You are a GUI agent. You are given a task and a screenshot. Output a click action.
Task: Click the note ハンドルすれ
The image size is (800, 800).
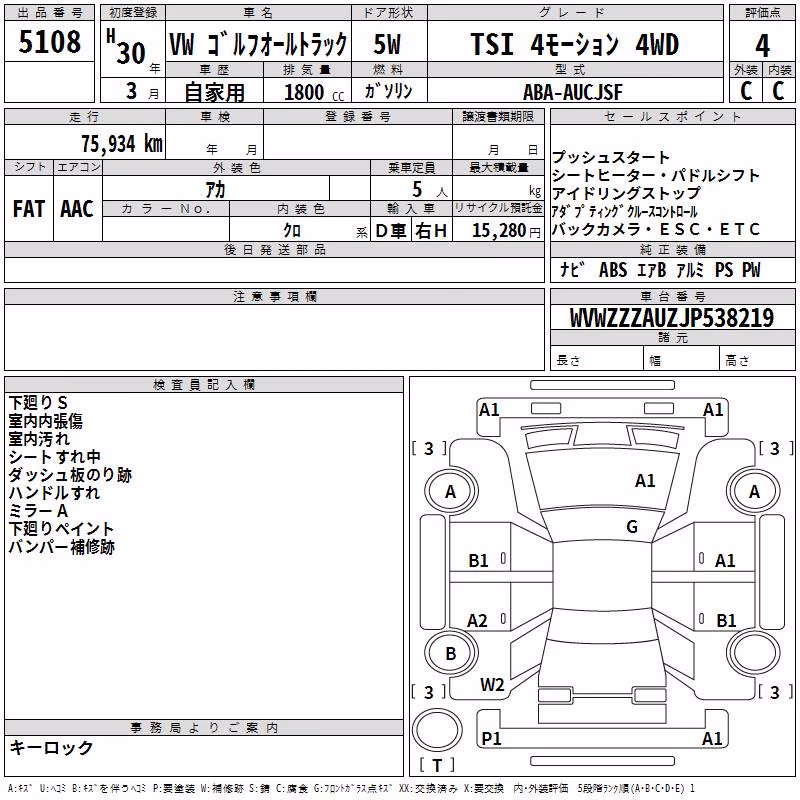[54, 493]
